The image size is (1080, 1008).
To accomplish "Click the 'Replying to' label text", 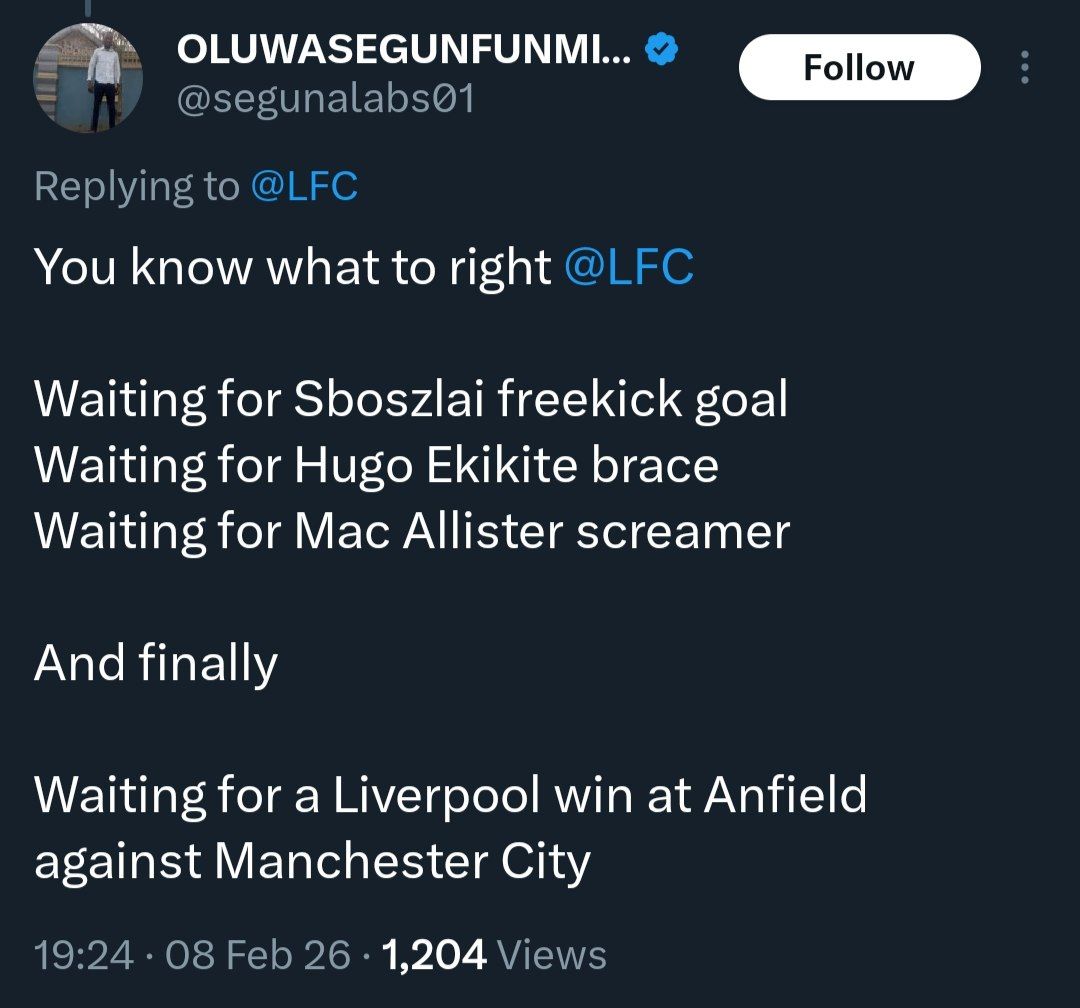I will [137, 187].
